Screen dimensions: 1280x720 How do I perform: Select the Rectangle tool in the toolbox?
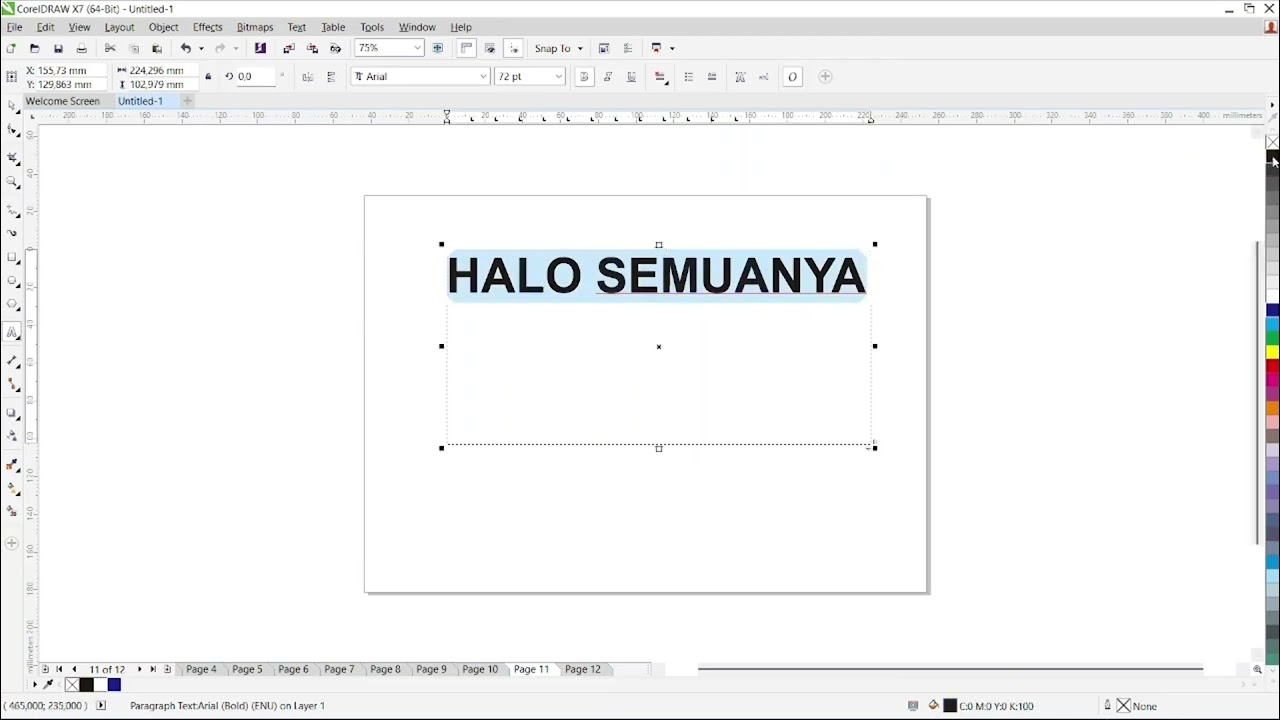pyautogui.click(x=13, y=258)
